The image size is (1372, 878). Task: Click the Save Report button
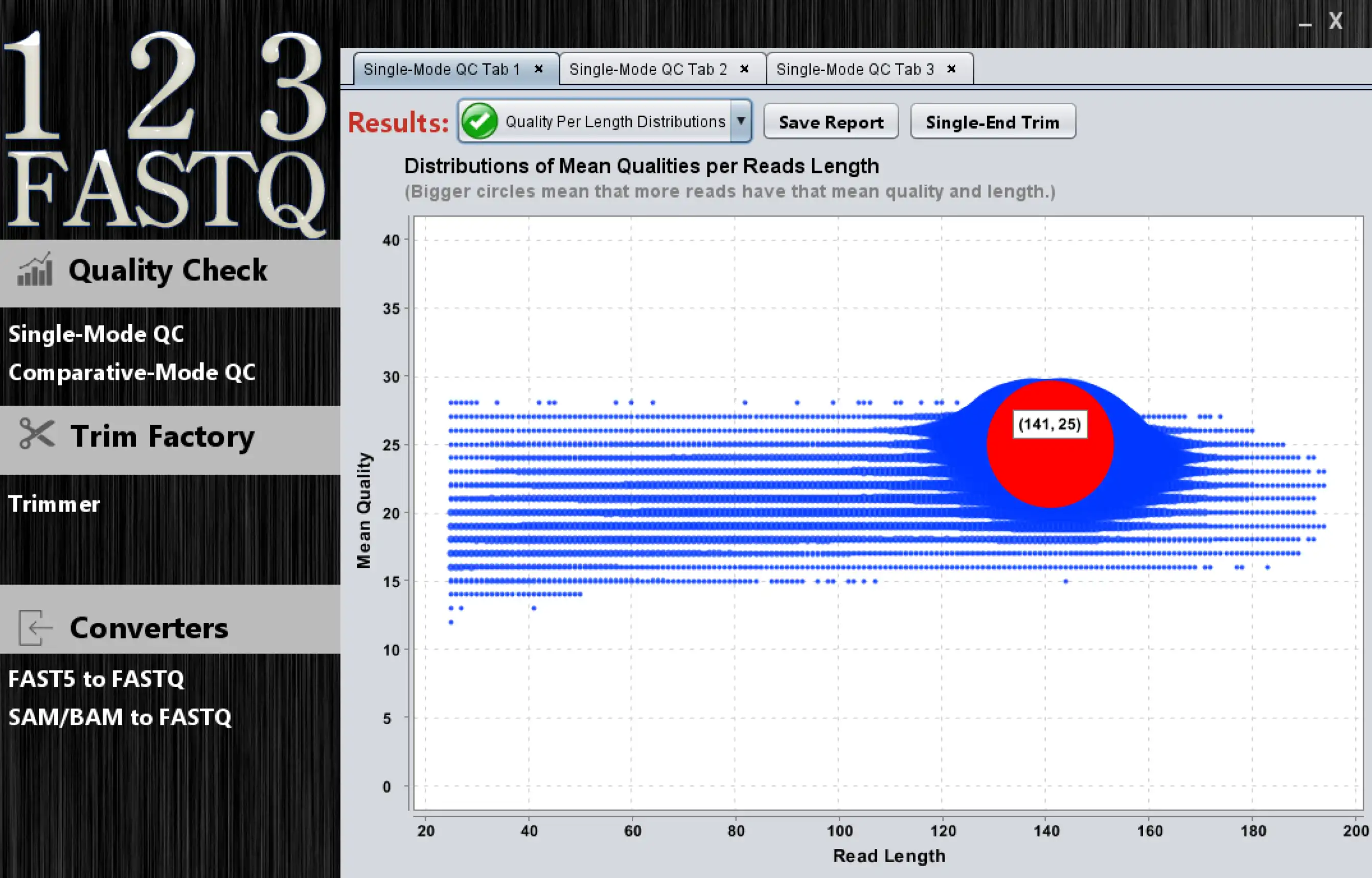pyautogui.click(x=832, y=122)
